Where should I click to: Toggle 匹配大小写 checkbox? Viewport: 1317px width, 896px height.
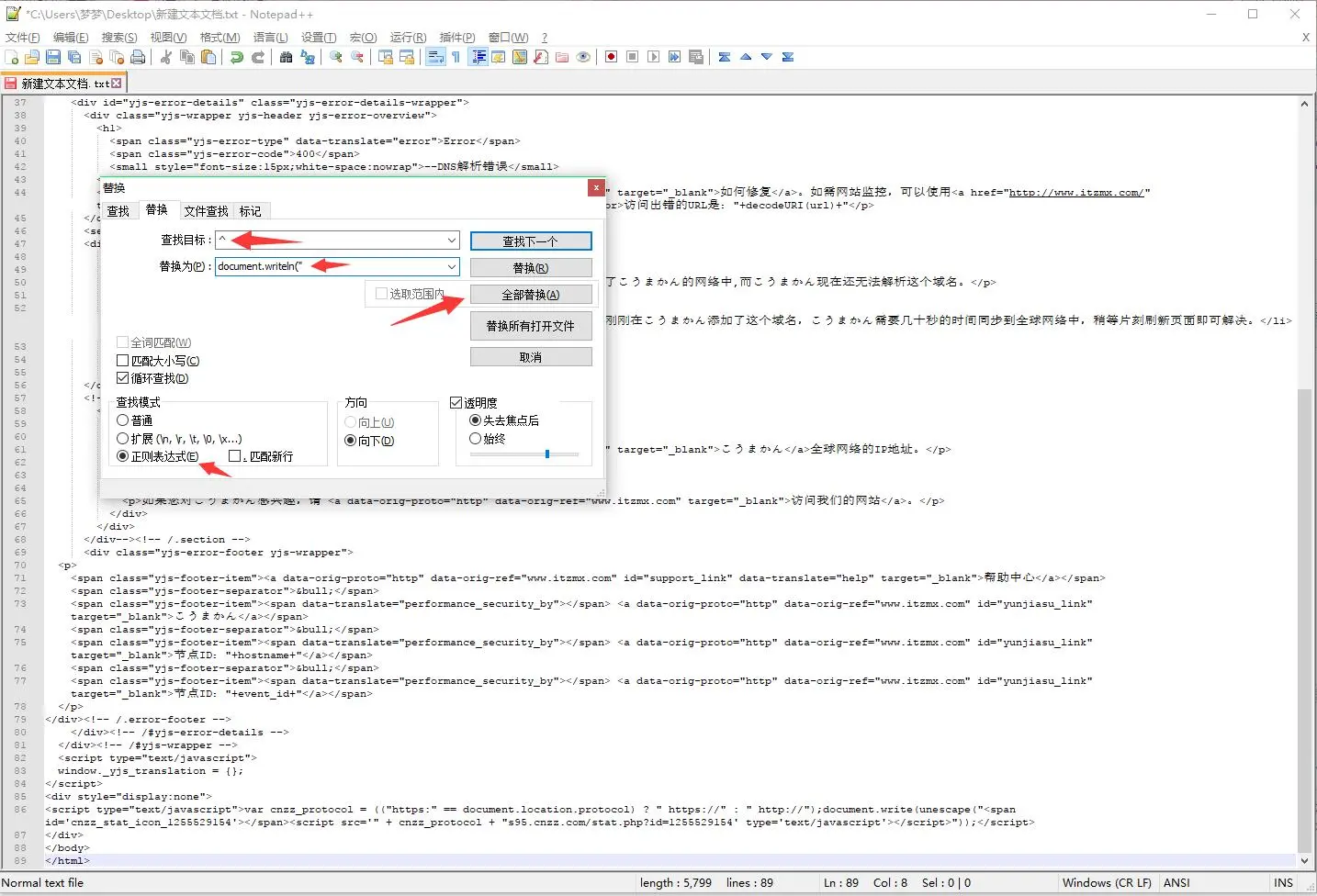click(122, 361)
